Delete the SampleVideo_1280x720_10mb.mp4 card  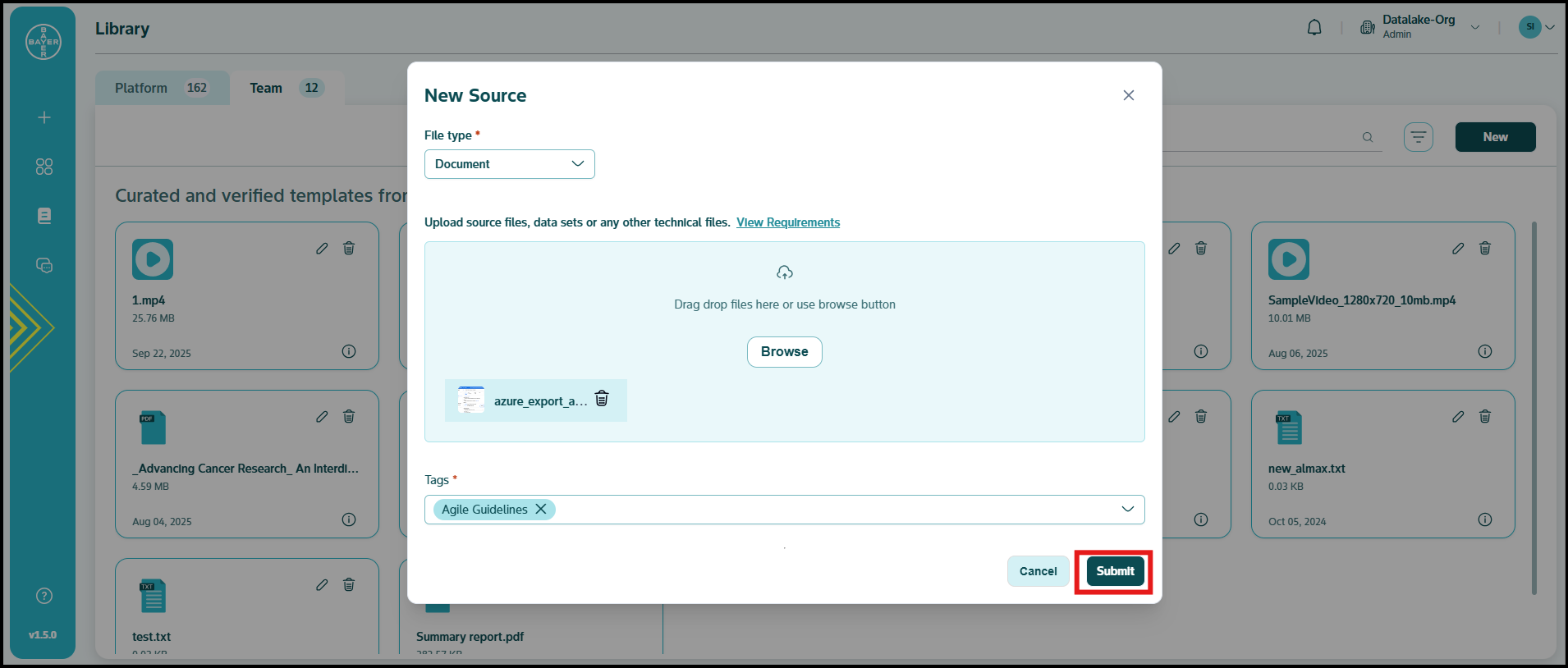(x=1485, y=248)
